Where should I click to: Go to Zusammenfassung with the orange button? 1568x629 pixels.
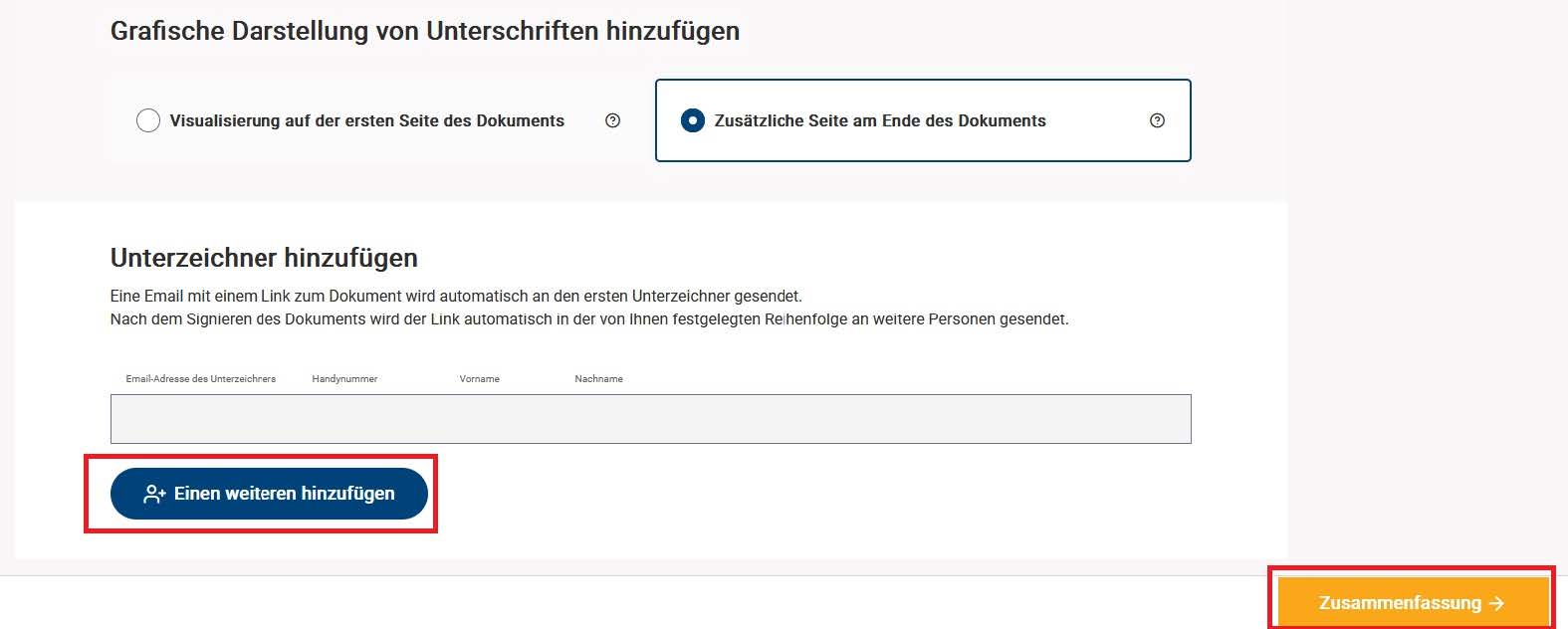1413,602
